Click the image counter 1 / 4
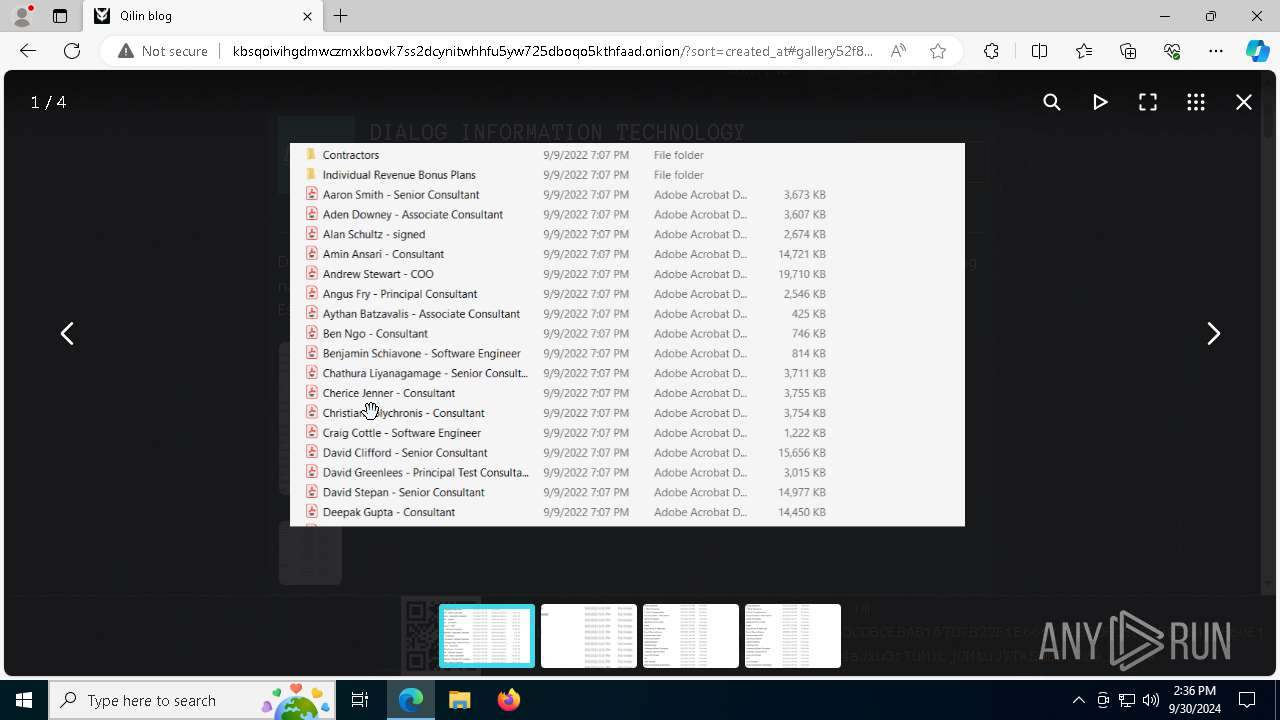The image size is (1280, 720). pyautogui.click(x=48, y=102)
